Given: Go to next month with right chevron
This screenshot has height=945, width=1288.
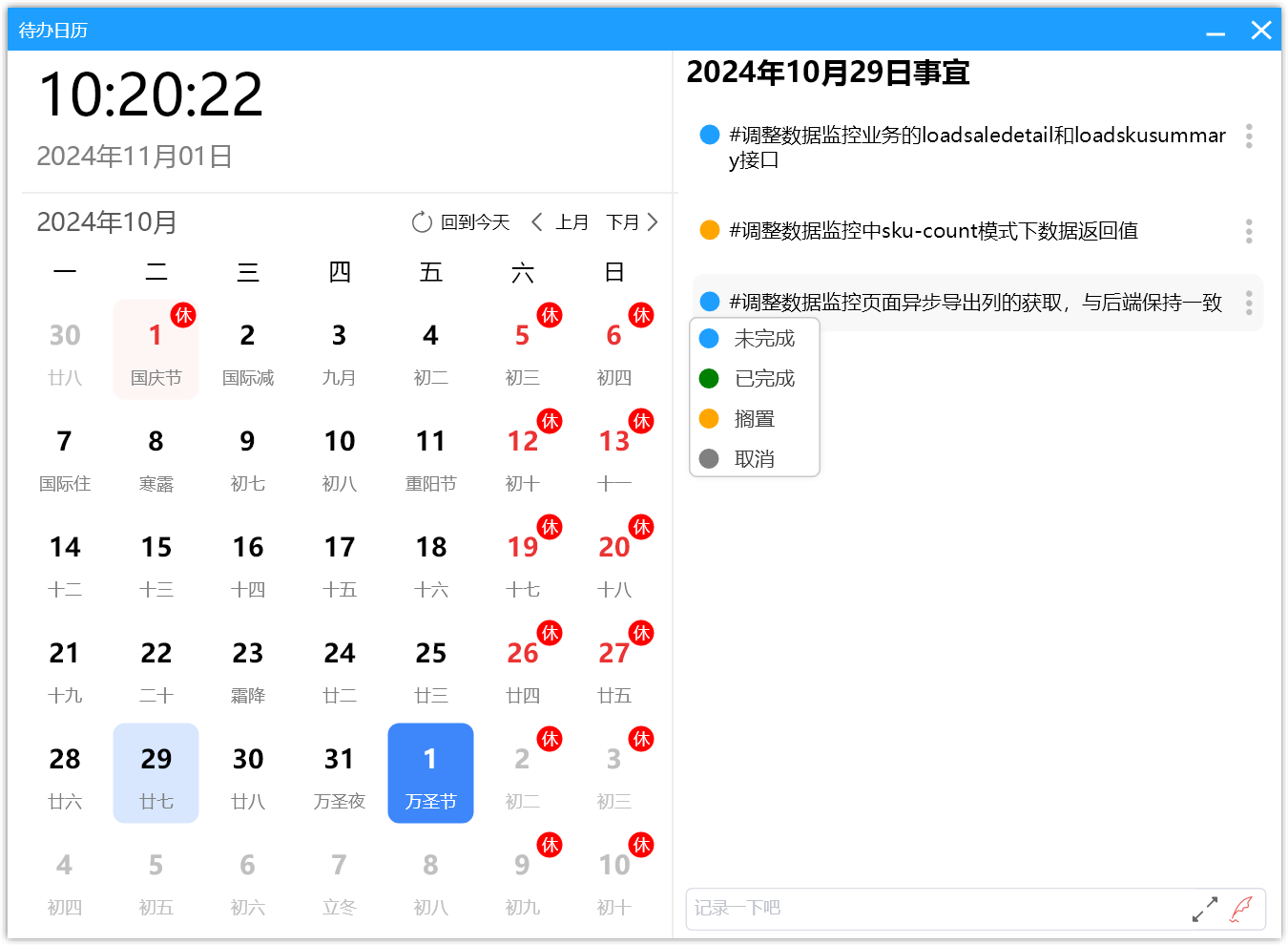Looking at the screenshot, I should click(x=653, y=222).
